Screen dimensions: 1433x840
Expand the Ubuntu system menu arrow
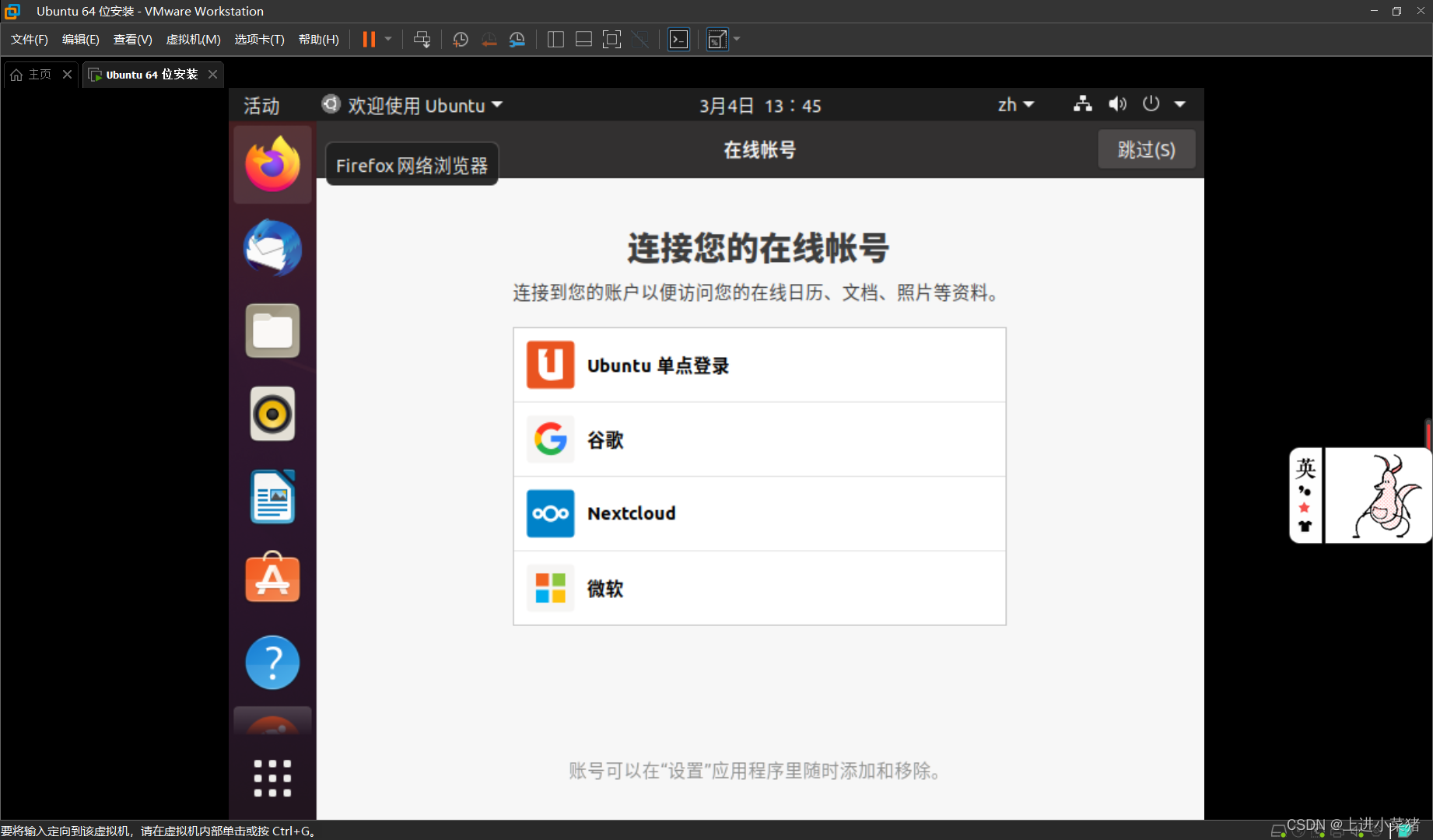(x=1180, y=104)
